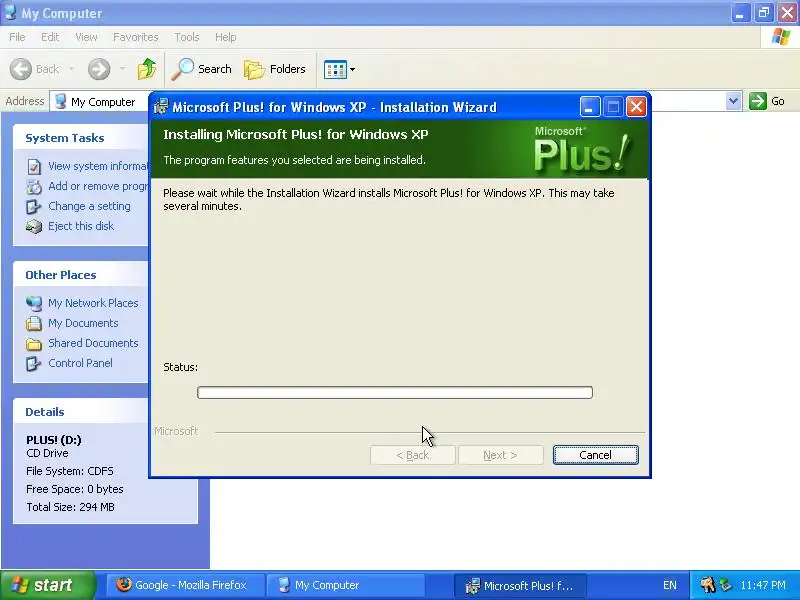This screenshot has height=600, width=800.
Task: Click the Shared Documents folder icon
Action: pos(34,344)
